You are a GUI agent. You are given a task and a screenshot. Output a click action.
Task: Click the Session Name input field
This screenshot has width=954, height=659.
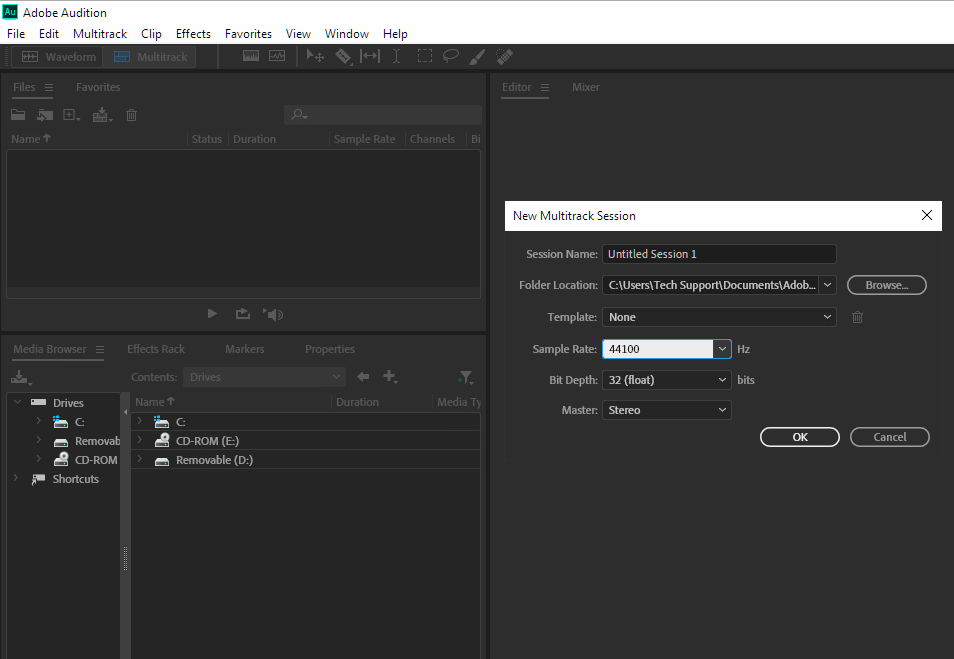tap(719, 254)
